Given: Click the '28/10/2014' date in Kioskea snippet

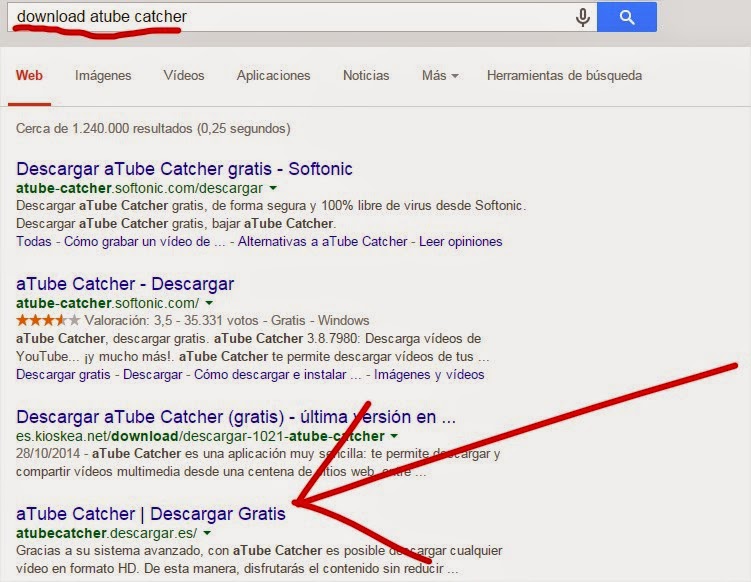Looking at the screenshot, I should 48,454.
